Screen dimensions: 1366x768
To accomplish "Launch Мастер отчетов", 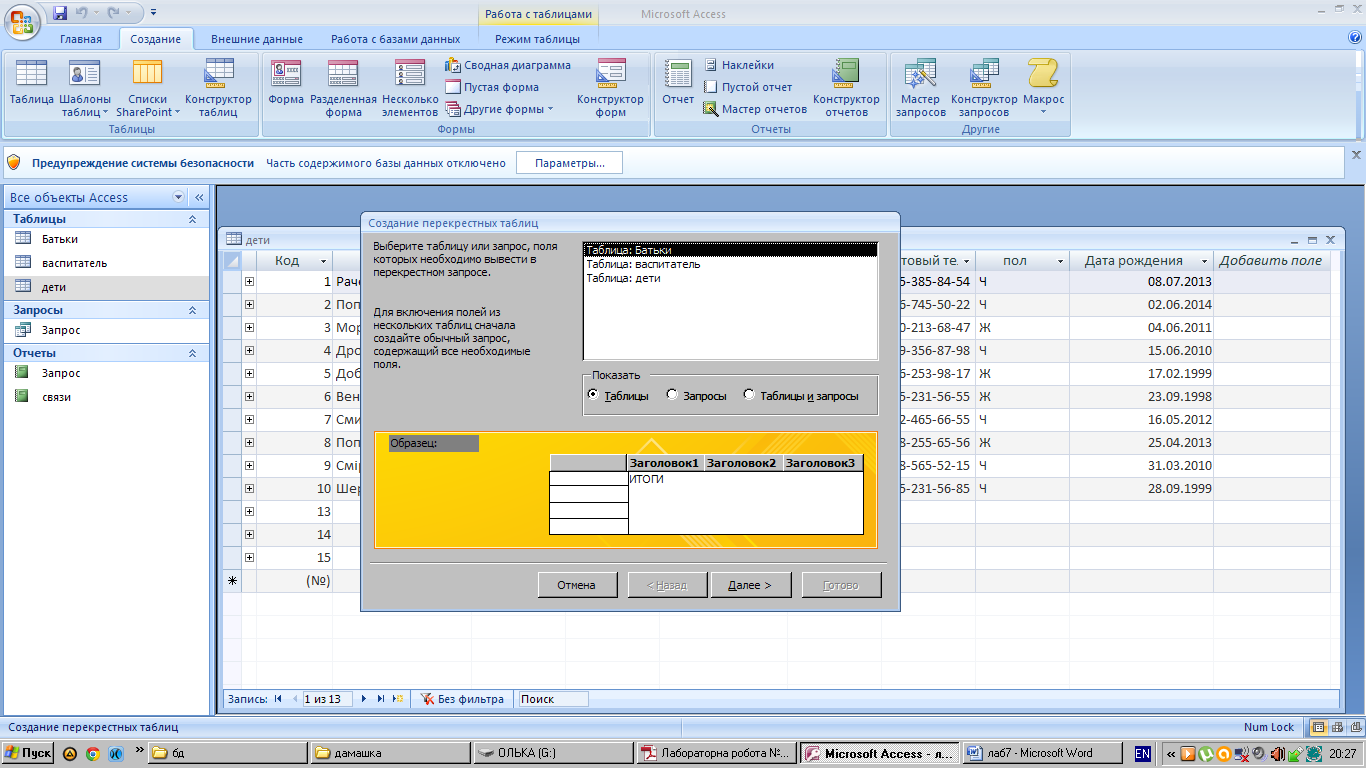I will (755, 109).
